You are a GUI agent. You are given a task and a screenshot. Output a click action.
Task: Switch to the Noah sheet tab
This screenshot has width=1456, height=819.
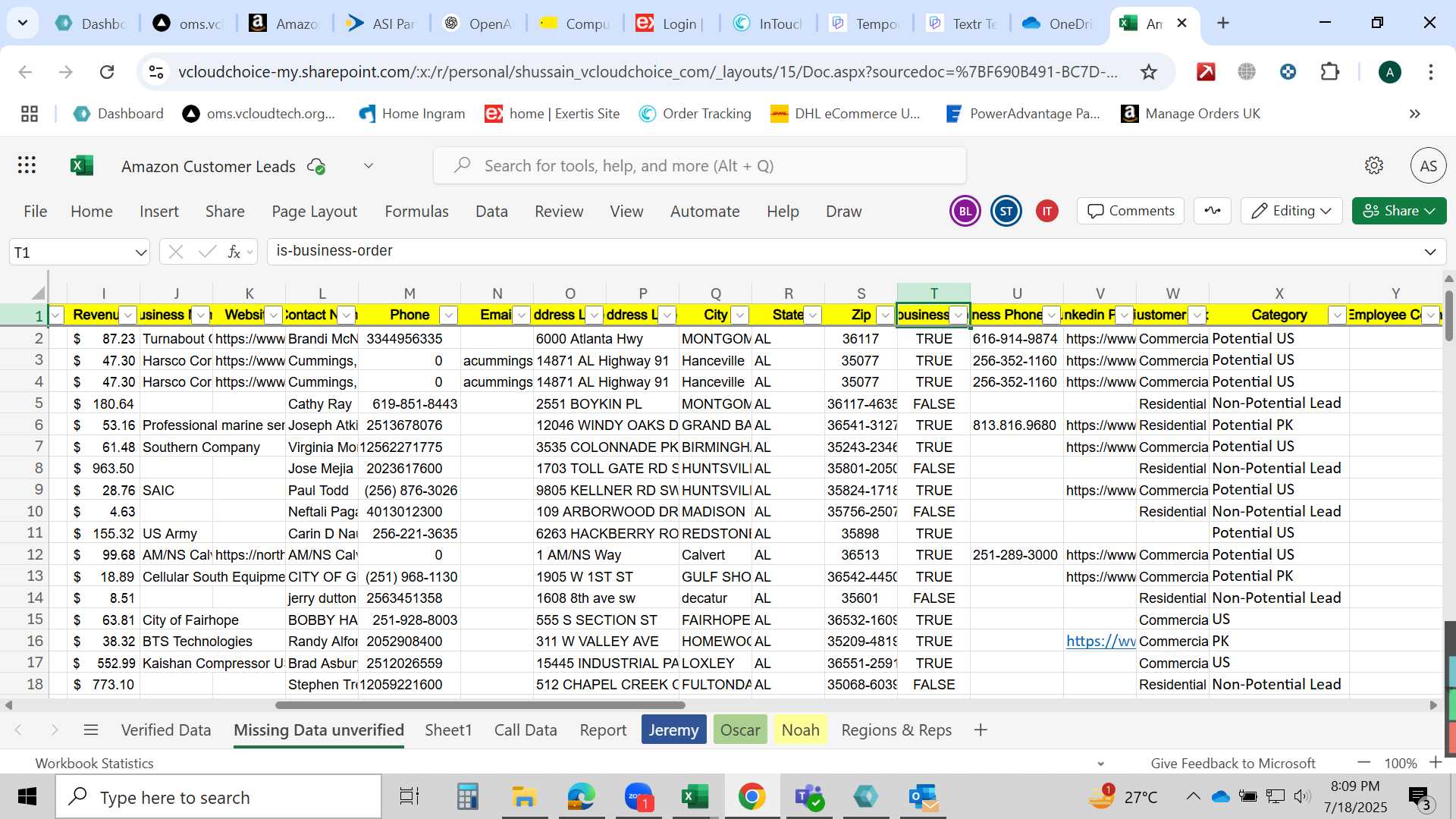801,730
